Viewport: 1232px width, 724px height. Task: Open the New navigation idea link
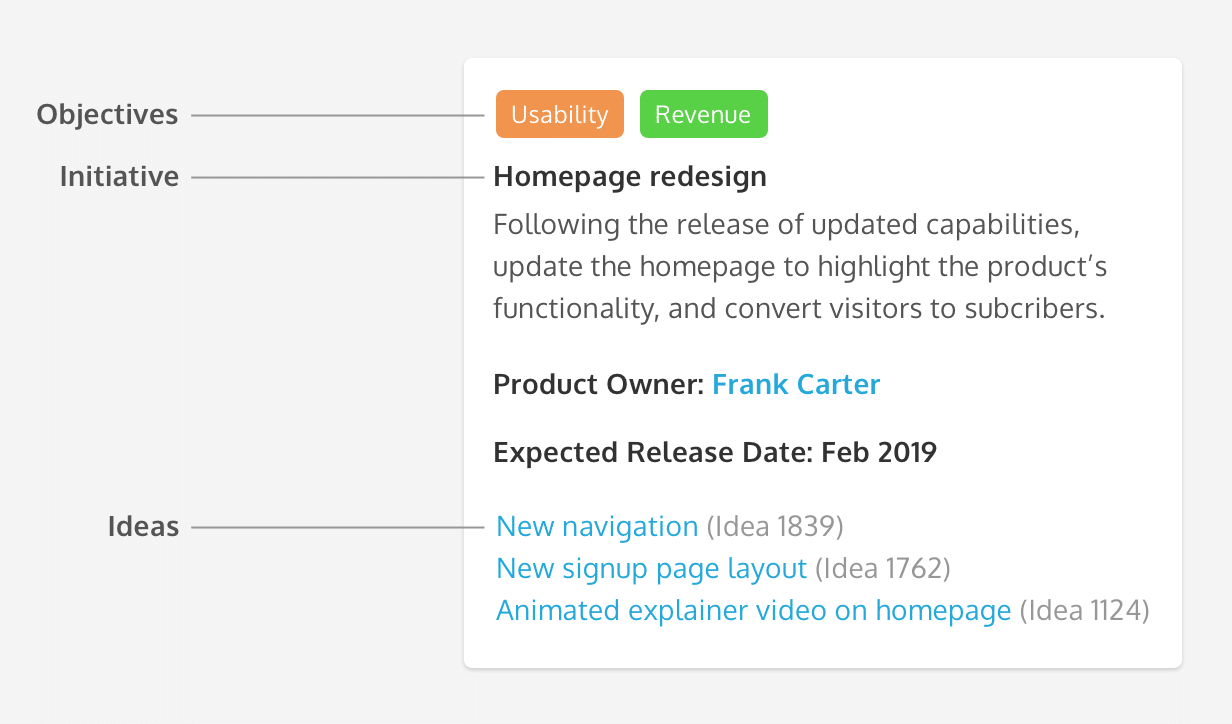tap(597, 526)
